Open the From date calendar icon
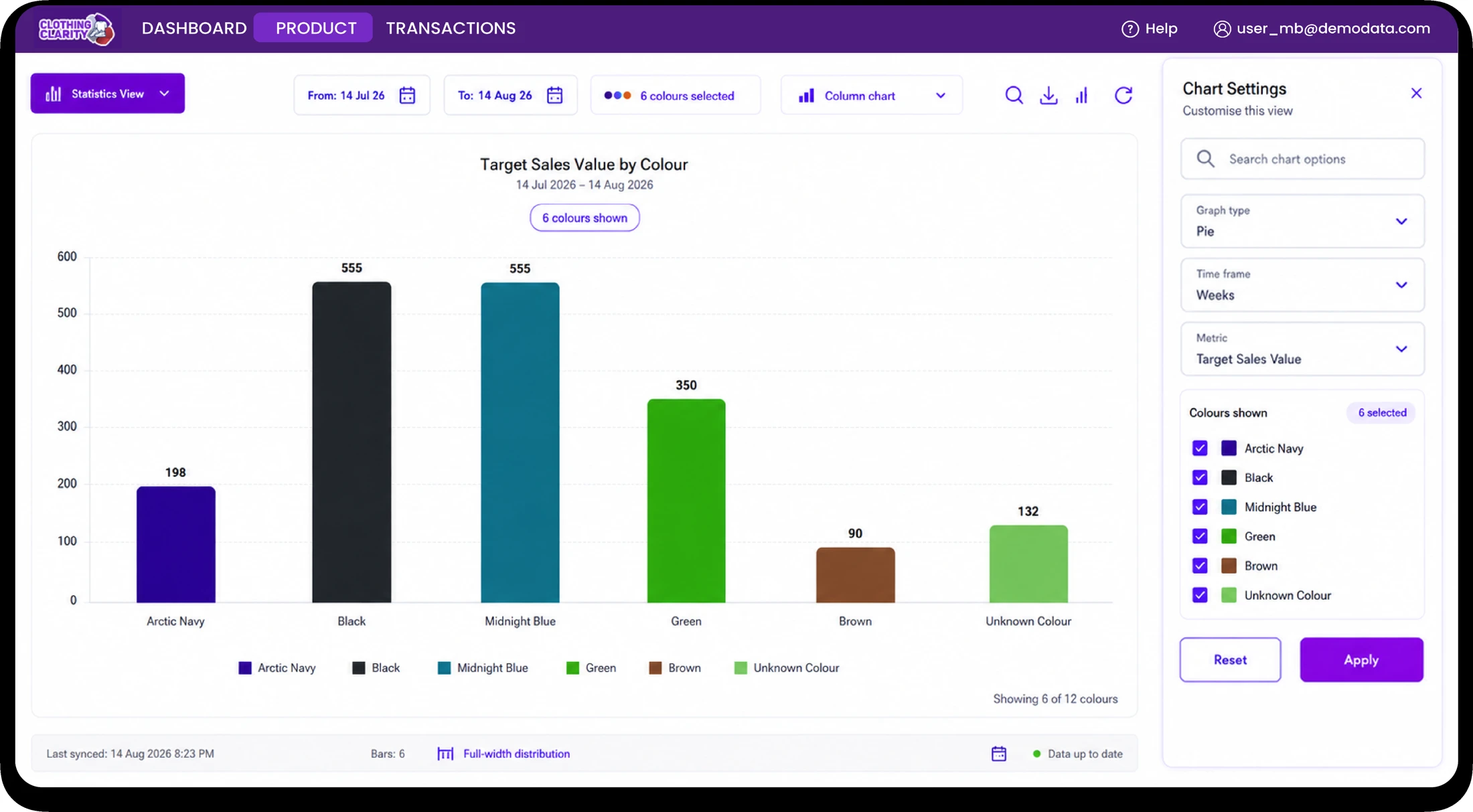The height and width of the screenshot is (812, 1473). pyautogui.click(x=407, y=96)
